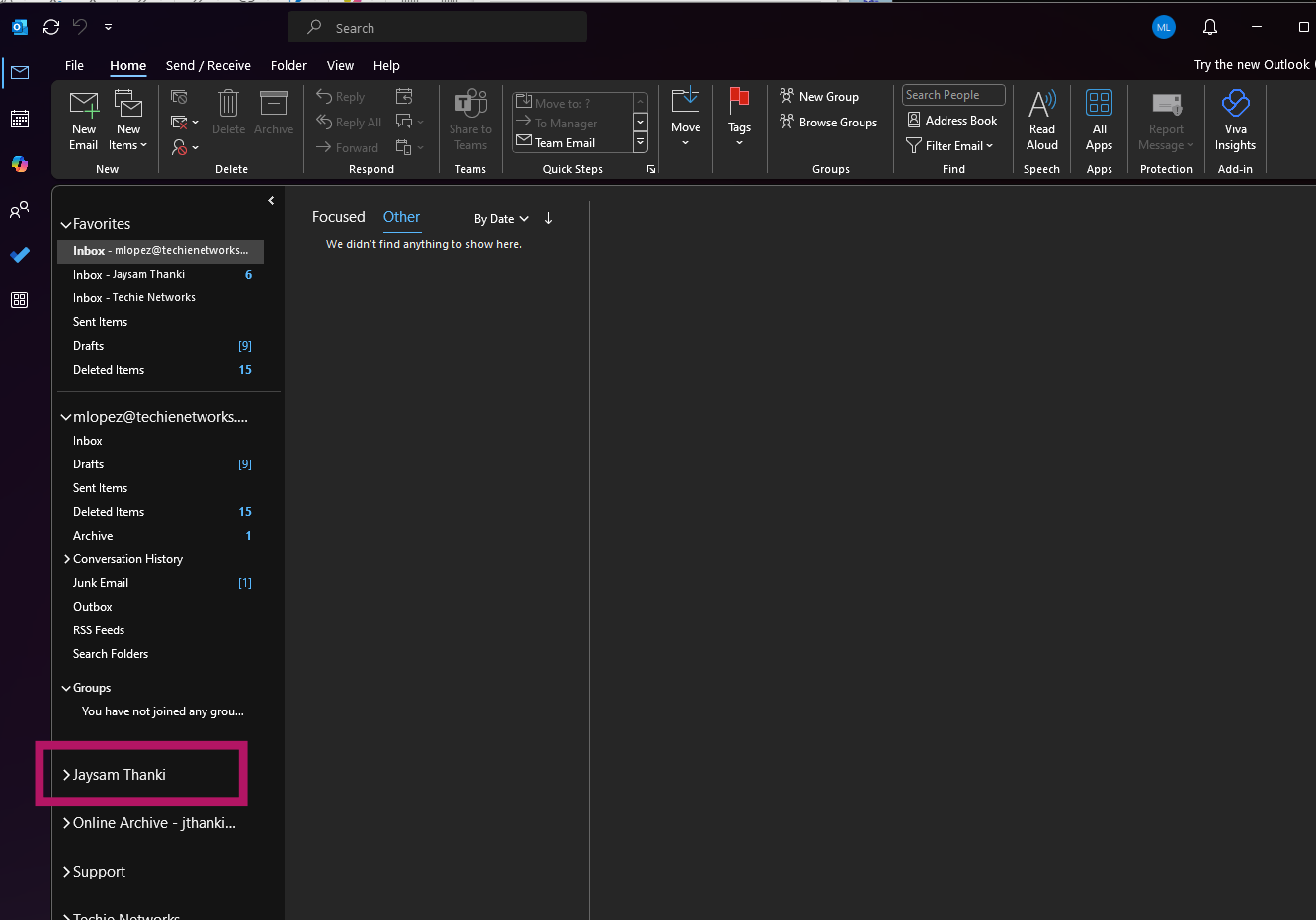Click the Search People input field
The width and height of the screenshot is (1316, 920).
(x=952, y=95)
